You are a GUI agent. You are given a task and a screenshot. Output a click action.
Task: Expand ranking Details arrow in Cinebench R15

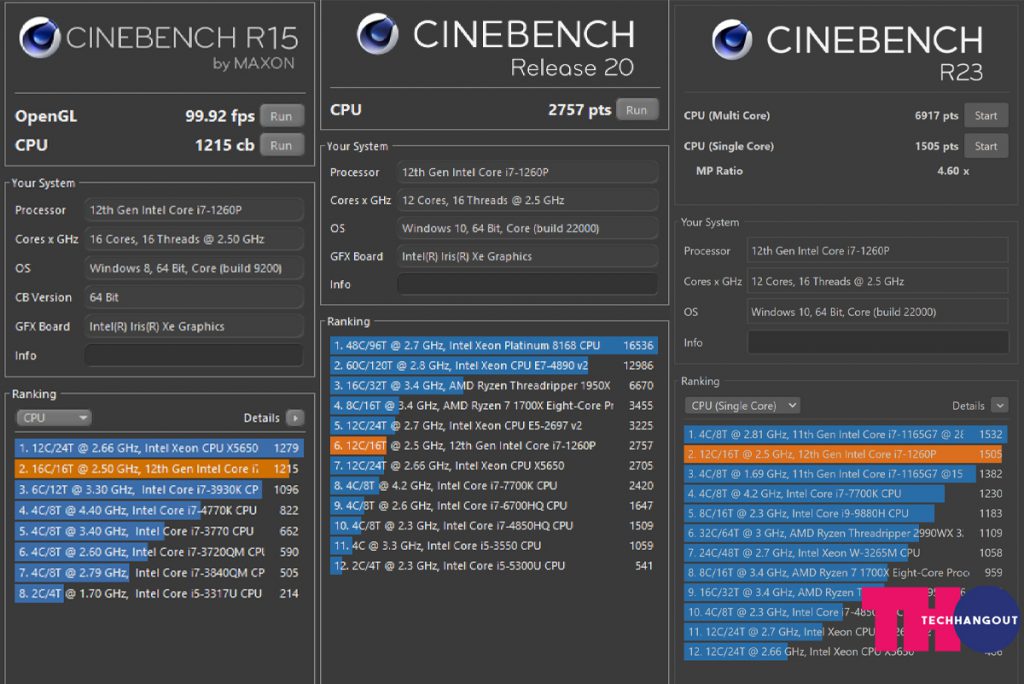[295, 418]
